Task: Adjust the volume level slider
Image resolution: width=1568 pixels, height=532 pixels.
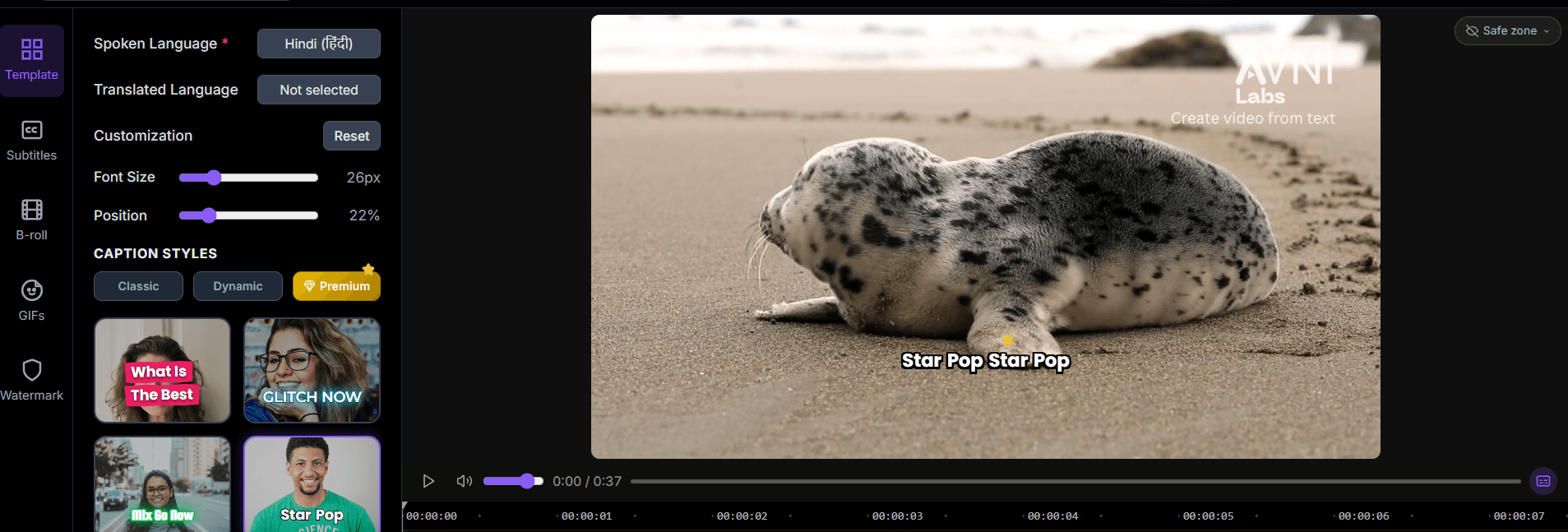Action: coord(513,481)
